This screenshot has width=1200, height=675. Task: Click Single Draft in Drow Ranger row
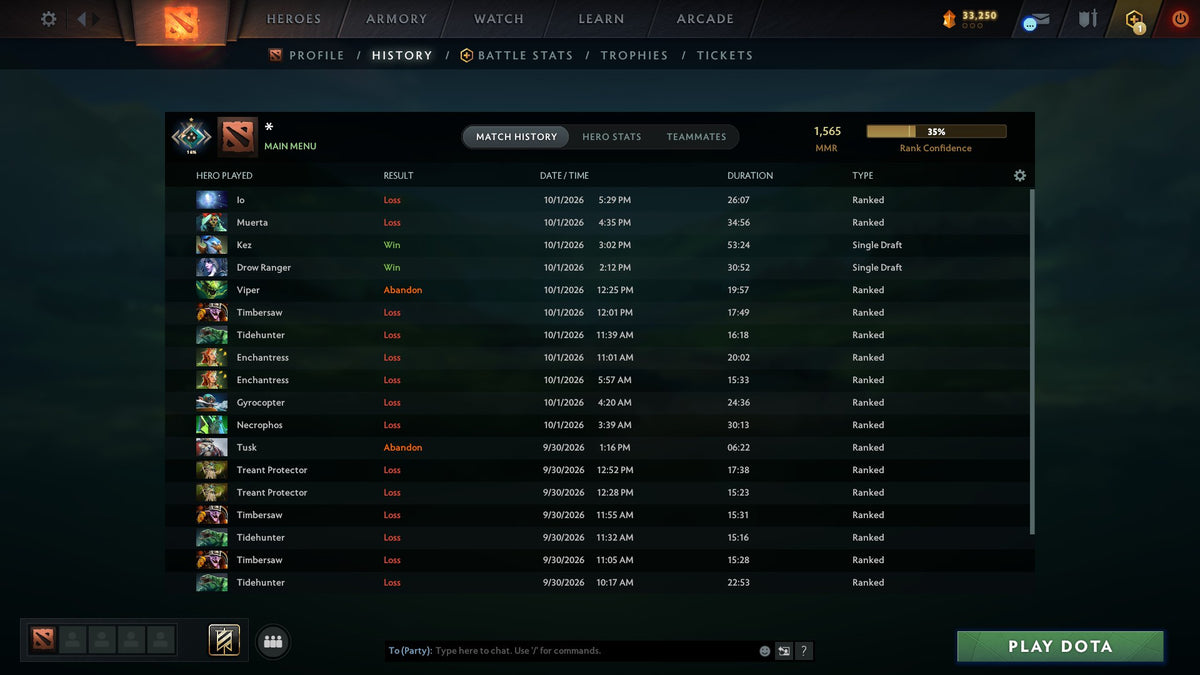877,267
